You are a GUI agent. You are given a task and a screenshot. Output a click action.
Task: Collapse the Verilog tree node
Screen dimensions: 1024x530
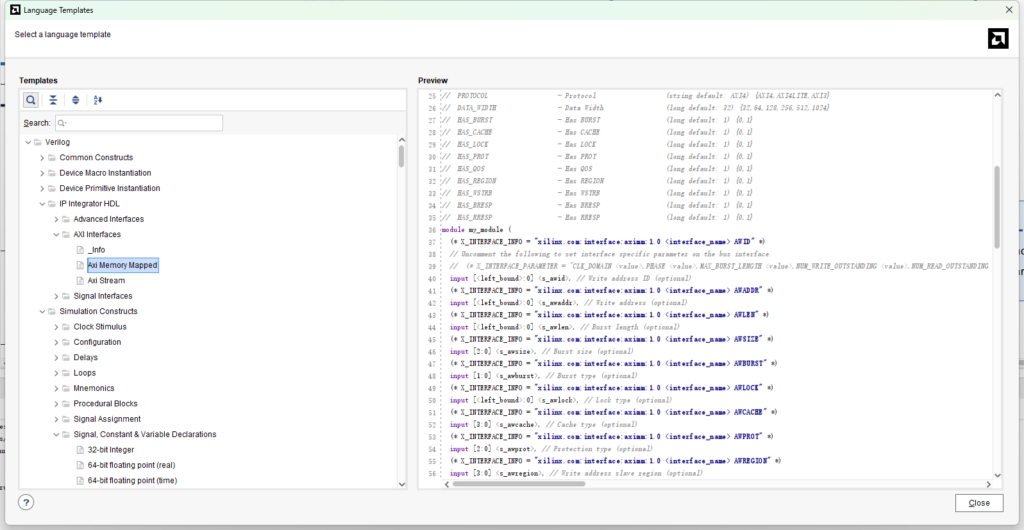click(27, 142)
